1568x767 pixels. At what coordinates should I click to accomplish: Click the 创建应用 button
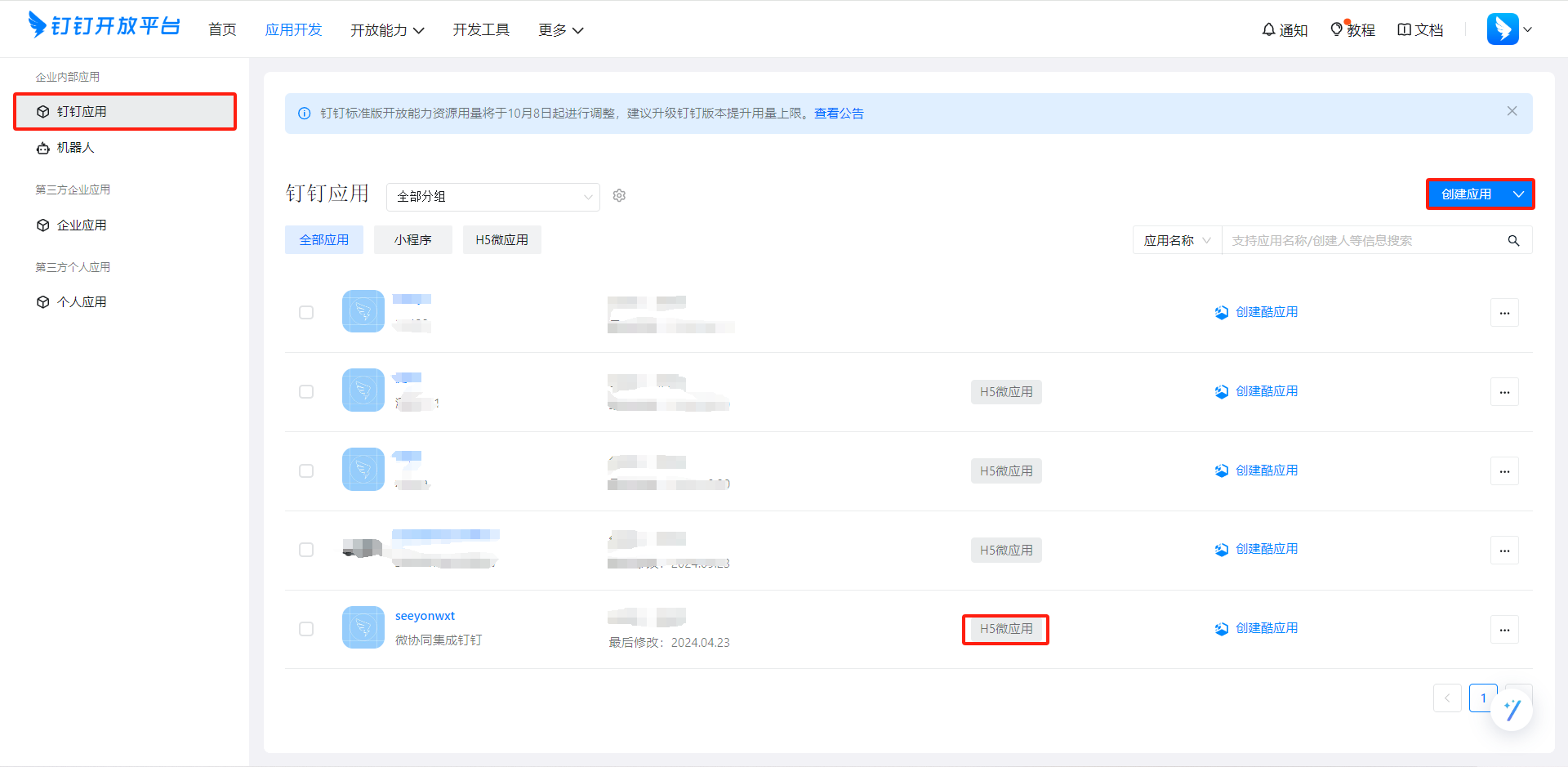pyautogui.click(x=1466, y=194)
